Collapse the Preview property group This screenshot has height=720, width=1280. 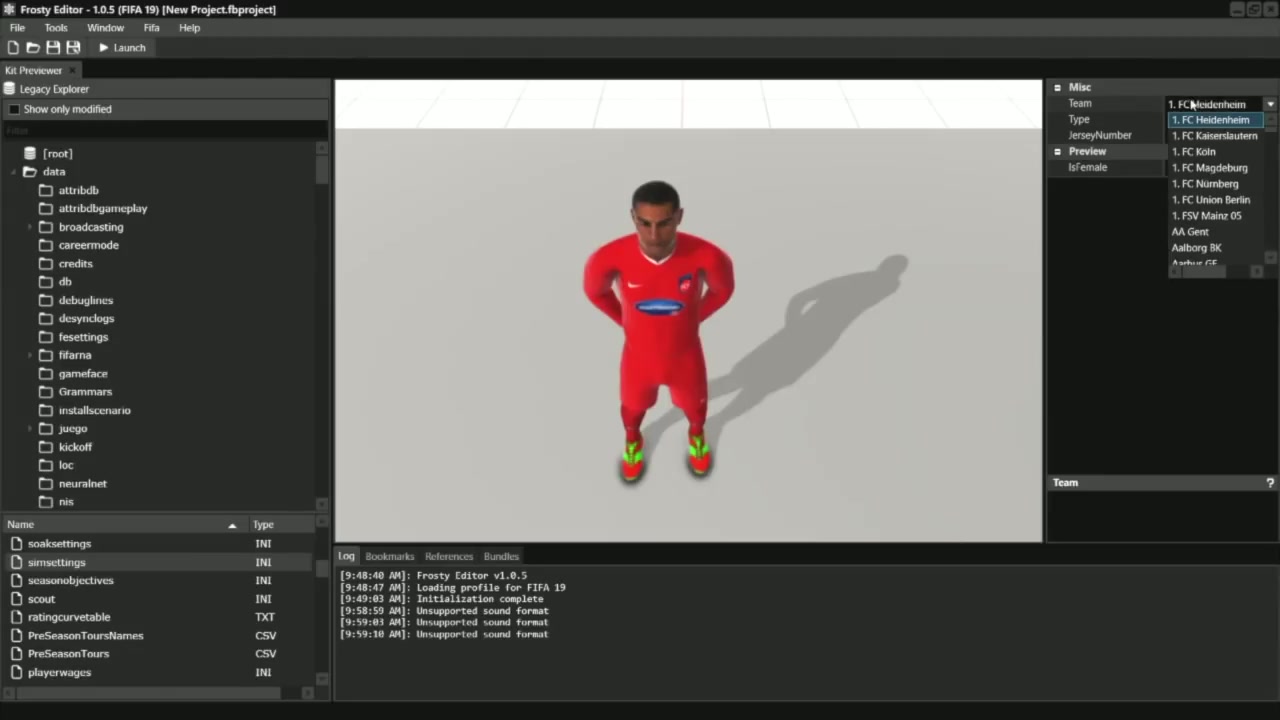1057,152
